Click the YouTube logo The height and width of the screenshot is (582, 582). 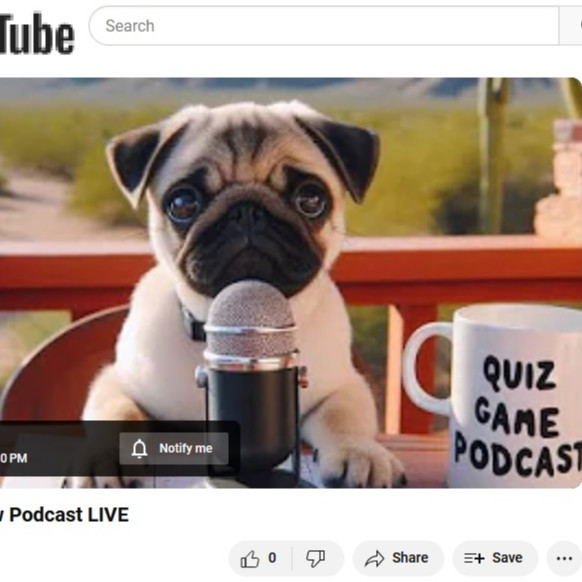[36, 33]
